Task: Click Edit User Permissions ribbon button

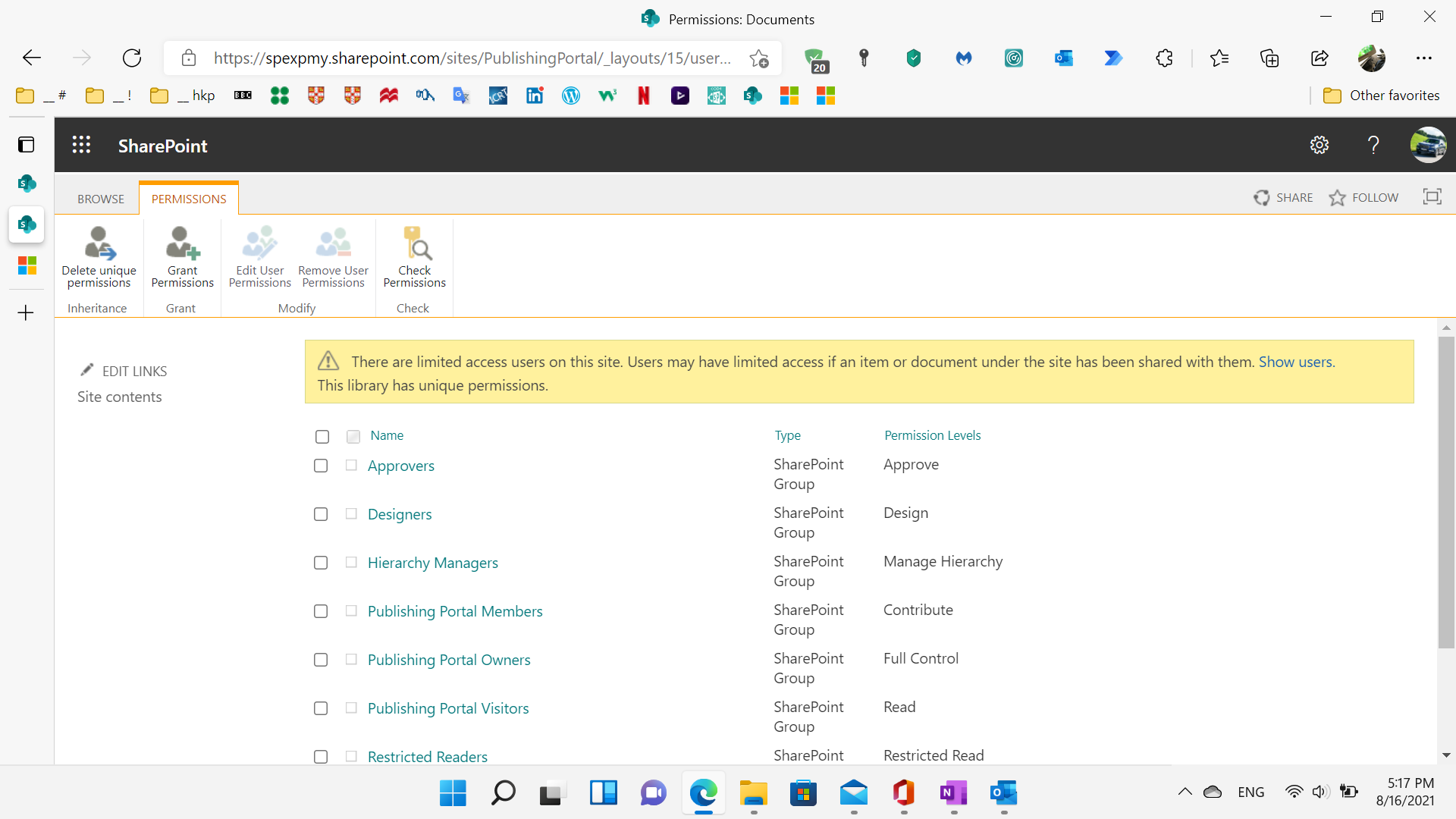Action: tap(259, 257)
